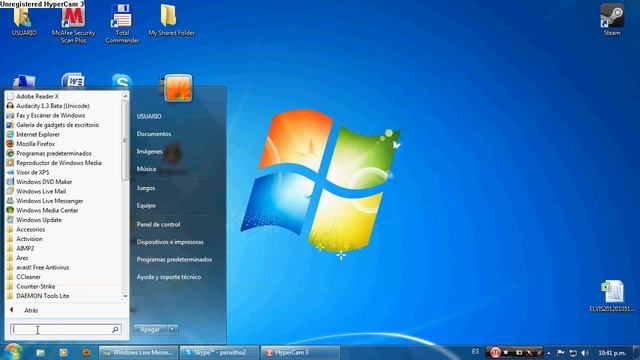Open Windows Media Center
Screen dimensions: 640x360
(x=47, y=210)
